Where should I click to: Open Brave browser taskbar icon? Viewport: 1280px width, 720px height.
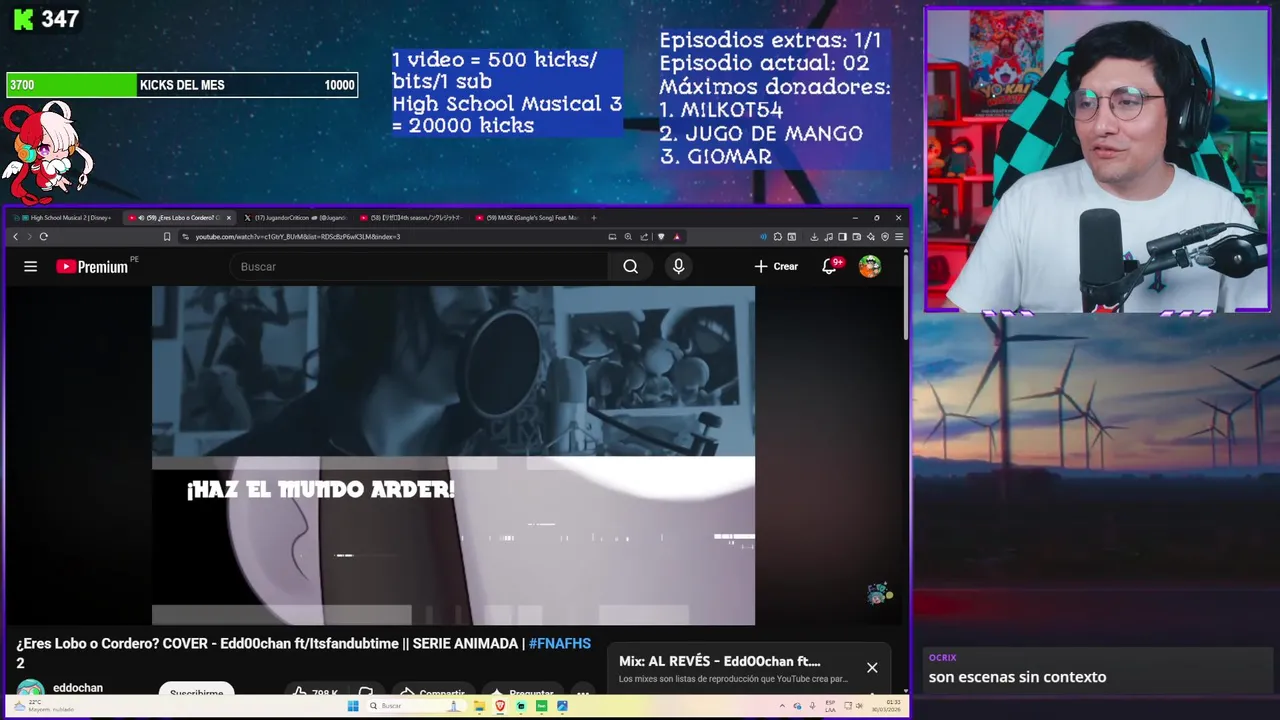[x=500, y=706]
